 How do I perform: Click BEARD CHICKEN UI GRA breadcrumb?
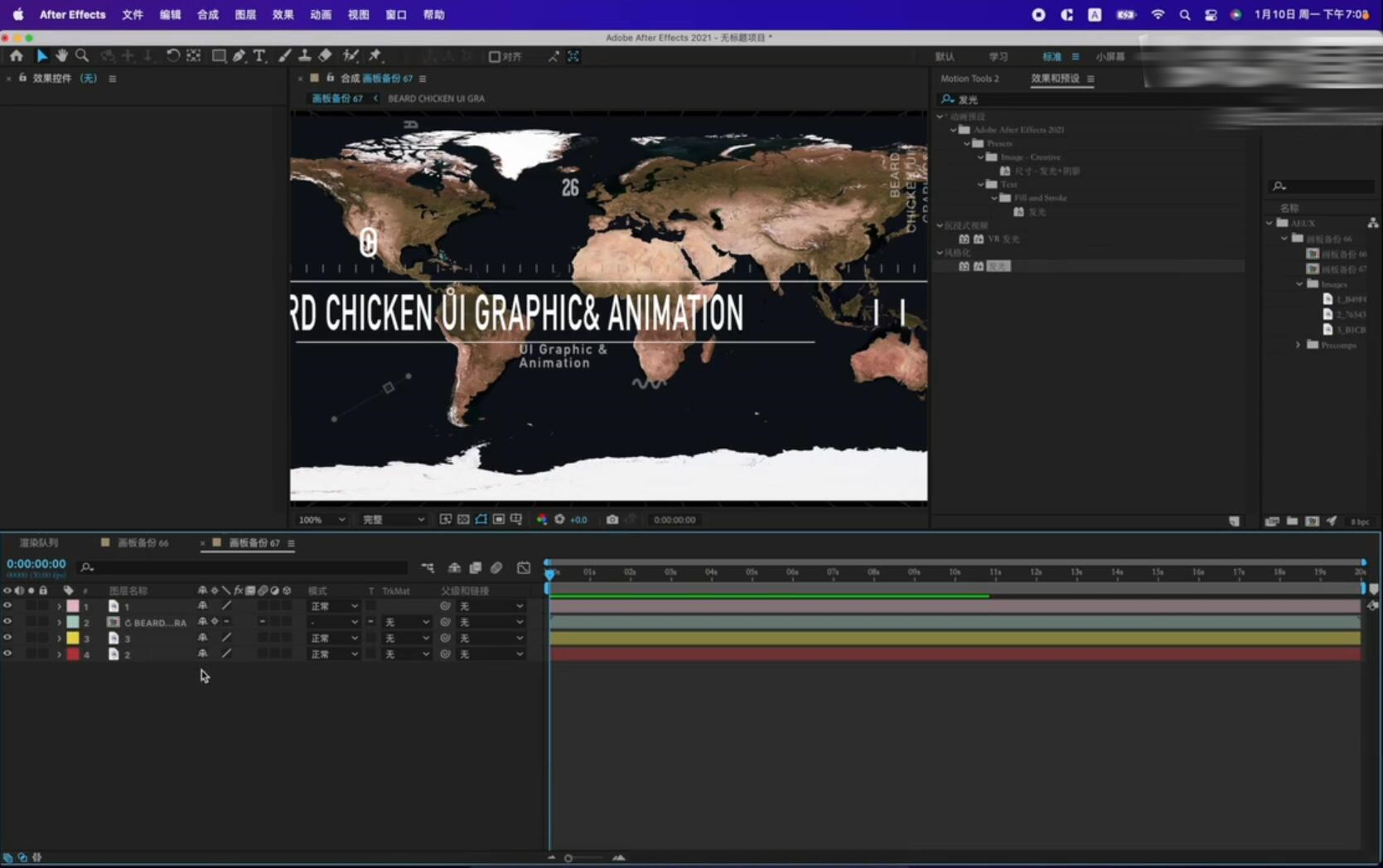pos(436,98)
